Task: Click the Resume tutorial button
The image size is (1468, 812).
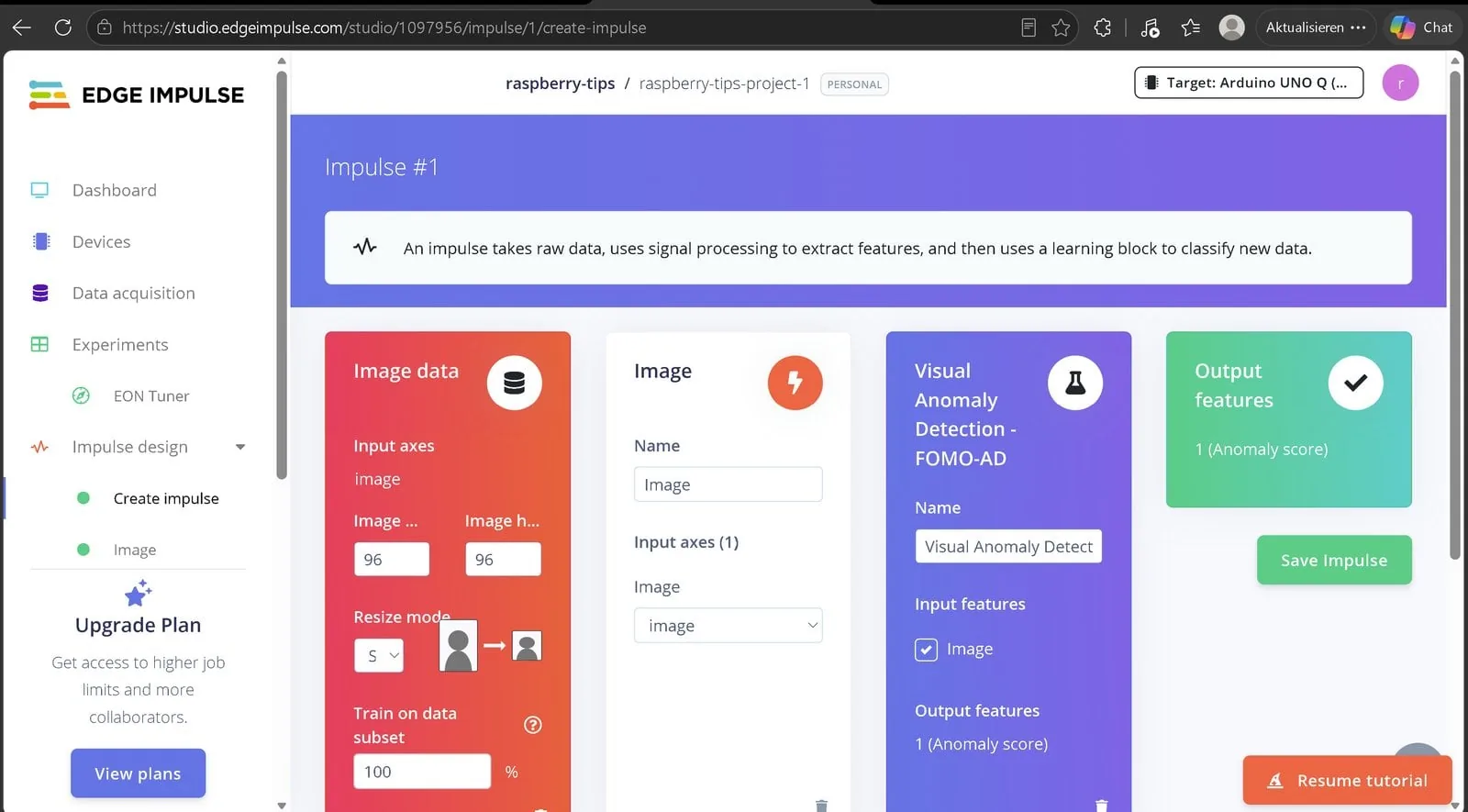Action: (x=1348, y=780)
